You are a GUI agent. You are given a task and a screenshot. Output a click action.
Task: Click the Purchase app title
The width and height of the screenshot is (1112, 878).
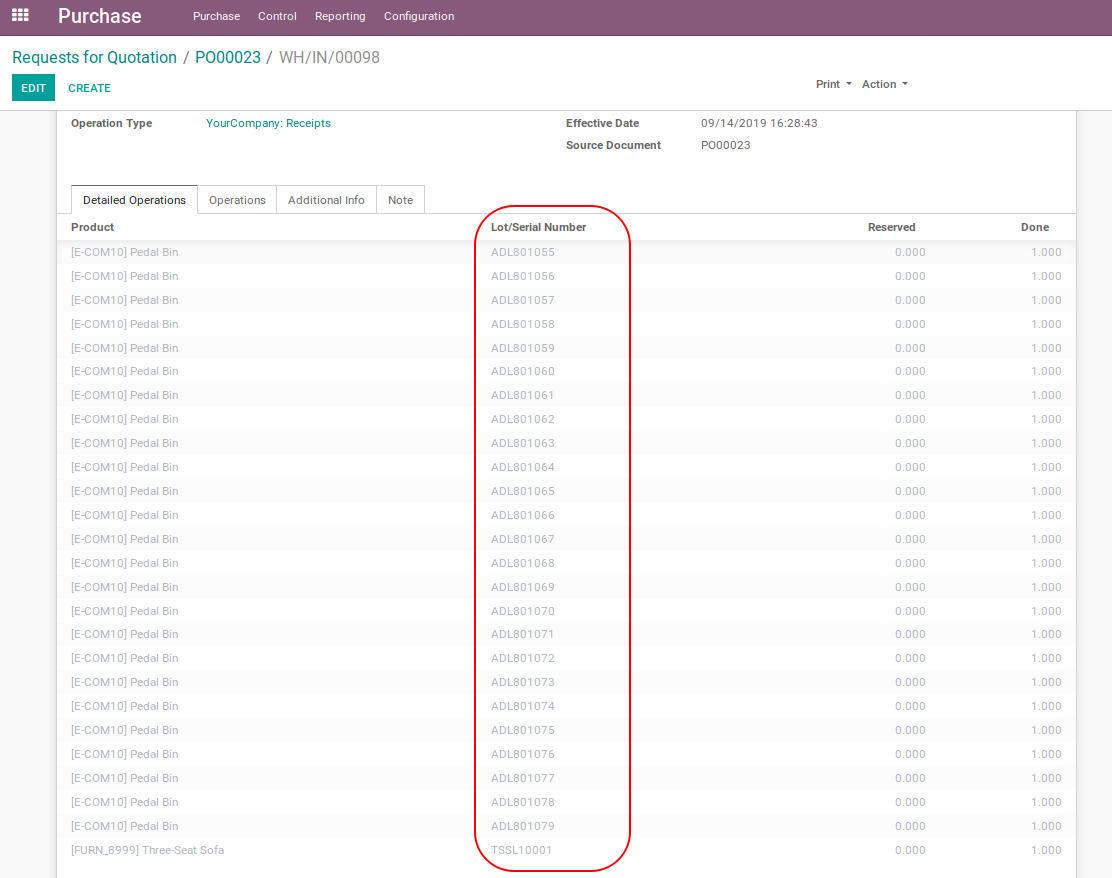coord(100,16)
